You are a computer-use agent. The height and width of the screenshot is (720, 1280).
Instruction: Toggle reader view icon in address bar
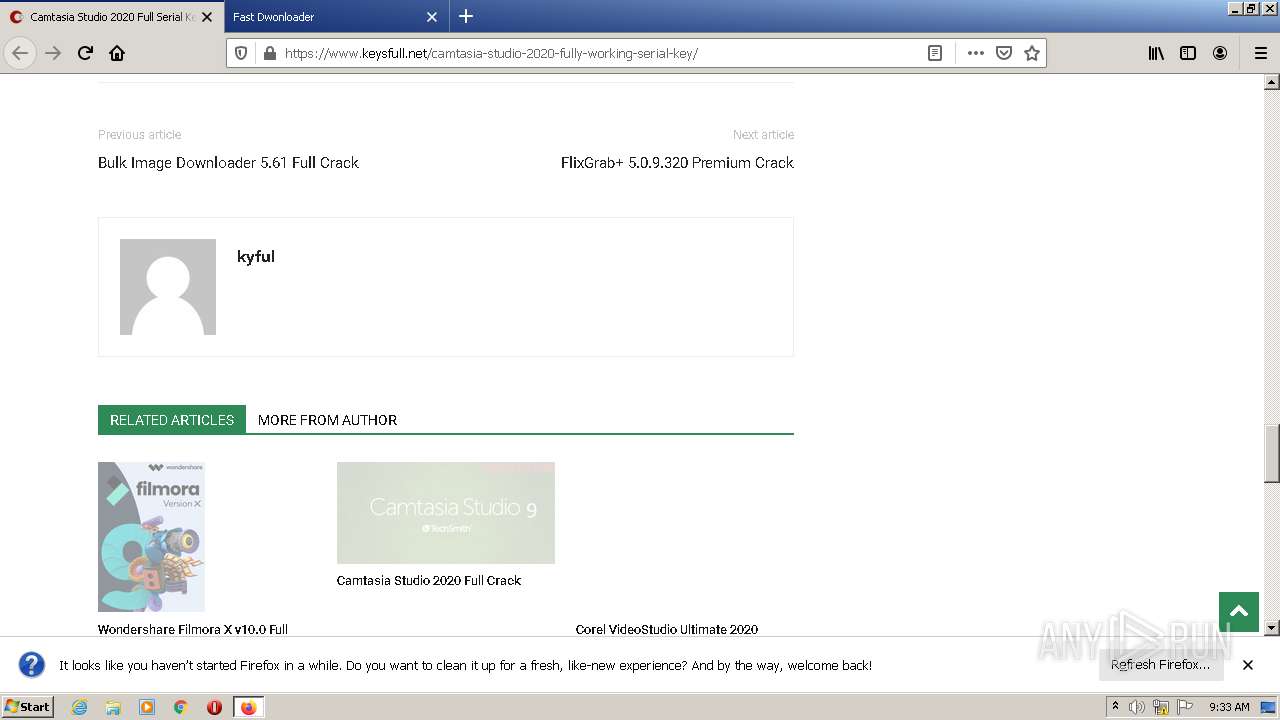click(935, 53)
